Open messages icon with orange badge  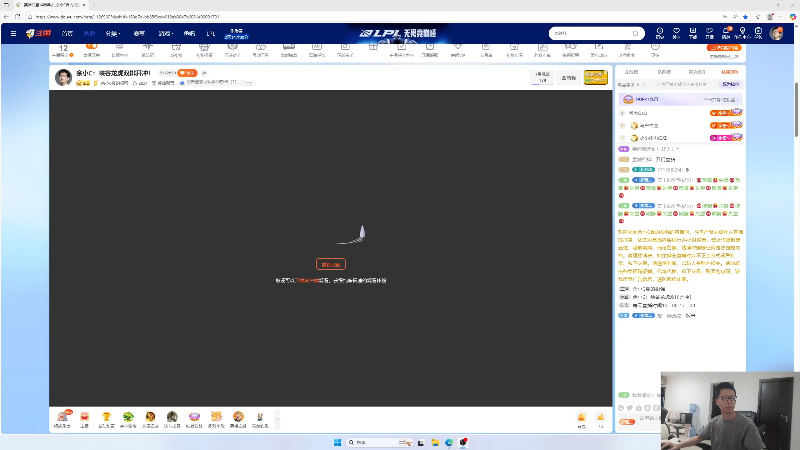point(726,33)
